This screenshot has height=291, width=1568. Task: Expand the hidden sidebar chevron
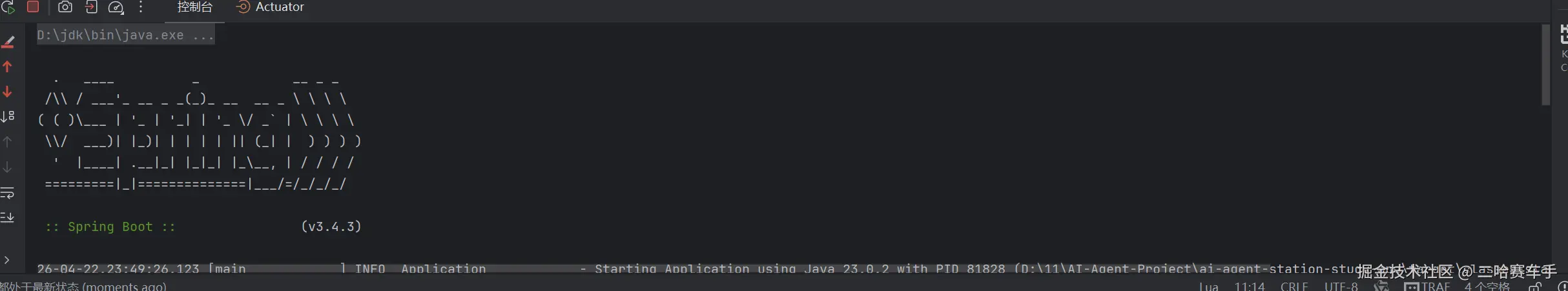tap(6, 260)
